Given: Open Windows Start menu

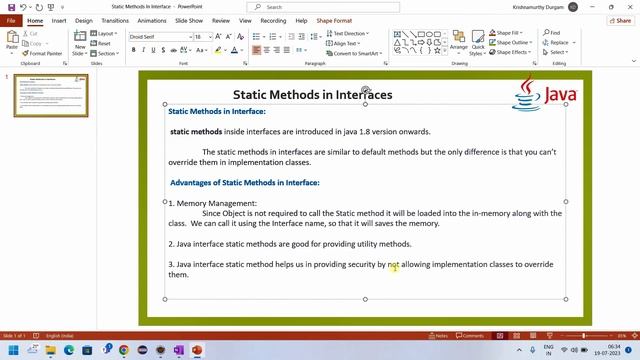Looking at the screenshot, I should point(13,350).
